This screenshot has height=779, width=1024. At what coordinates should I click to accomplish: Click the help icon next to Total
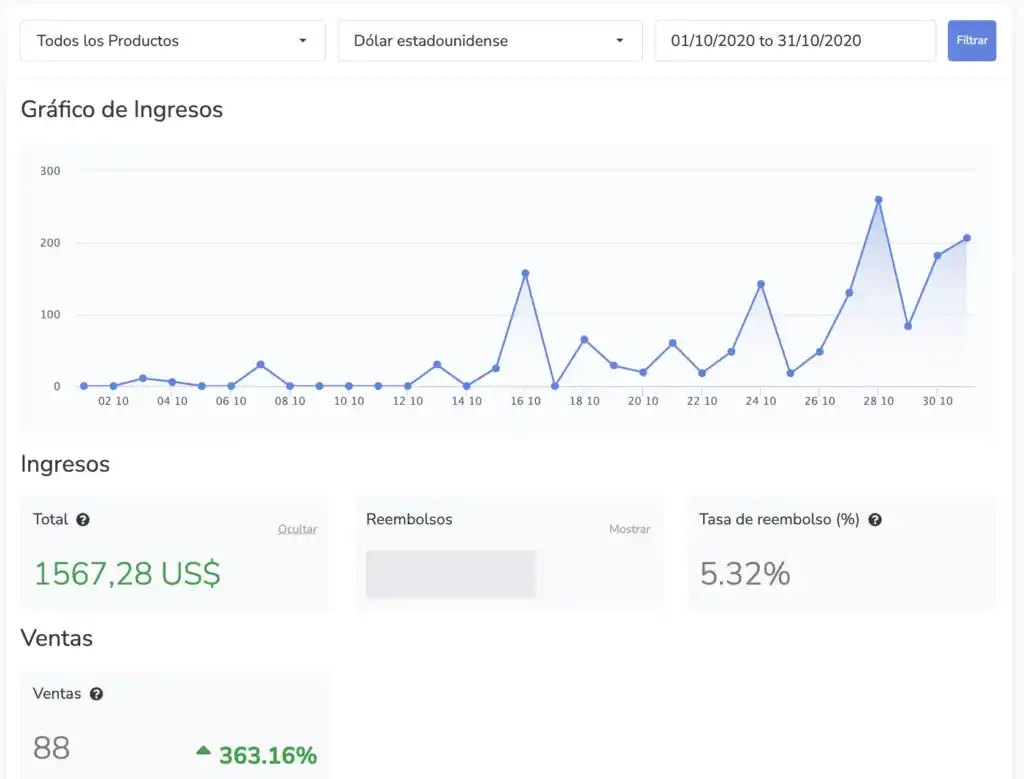[x=83, y=520]
